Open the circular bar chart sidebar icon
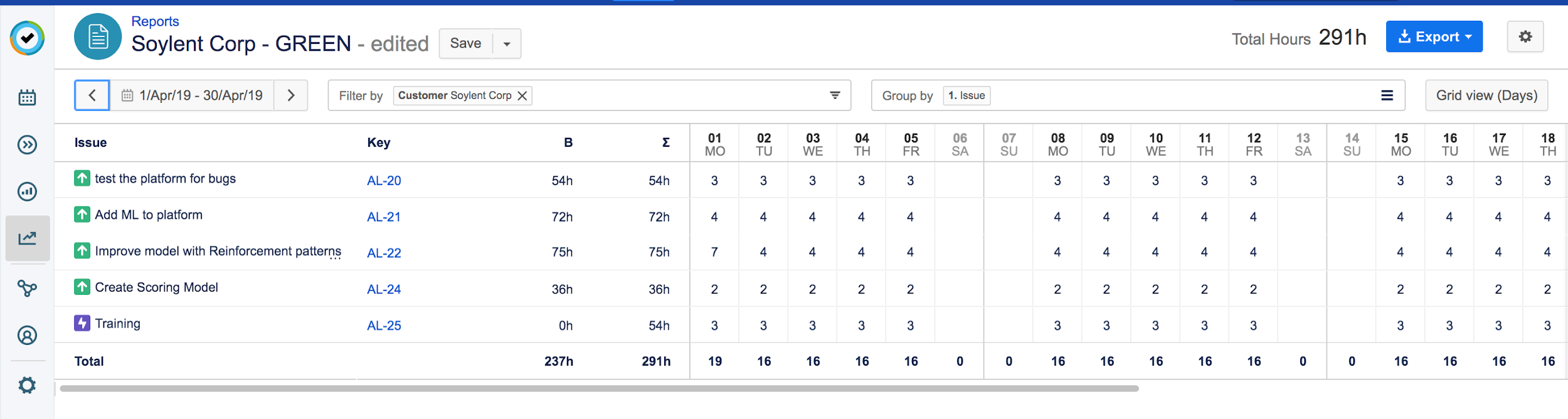1568x419 pixels. click(27, 191)
